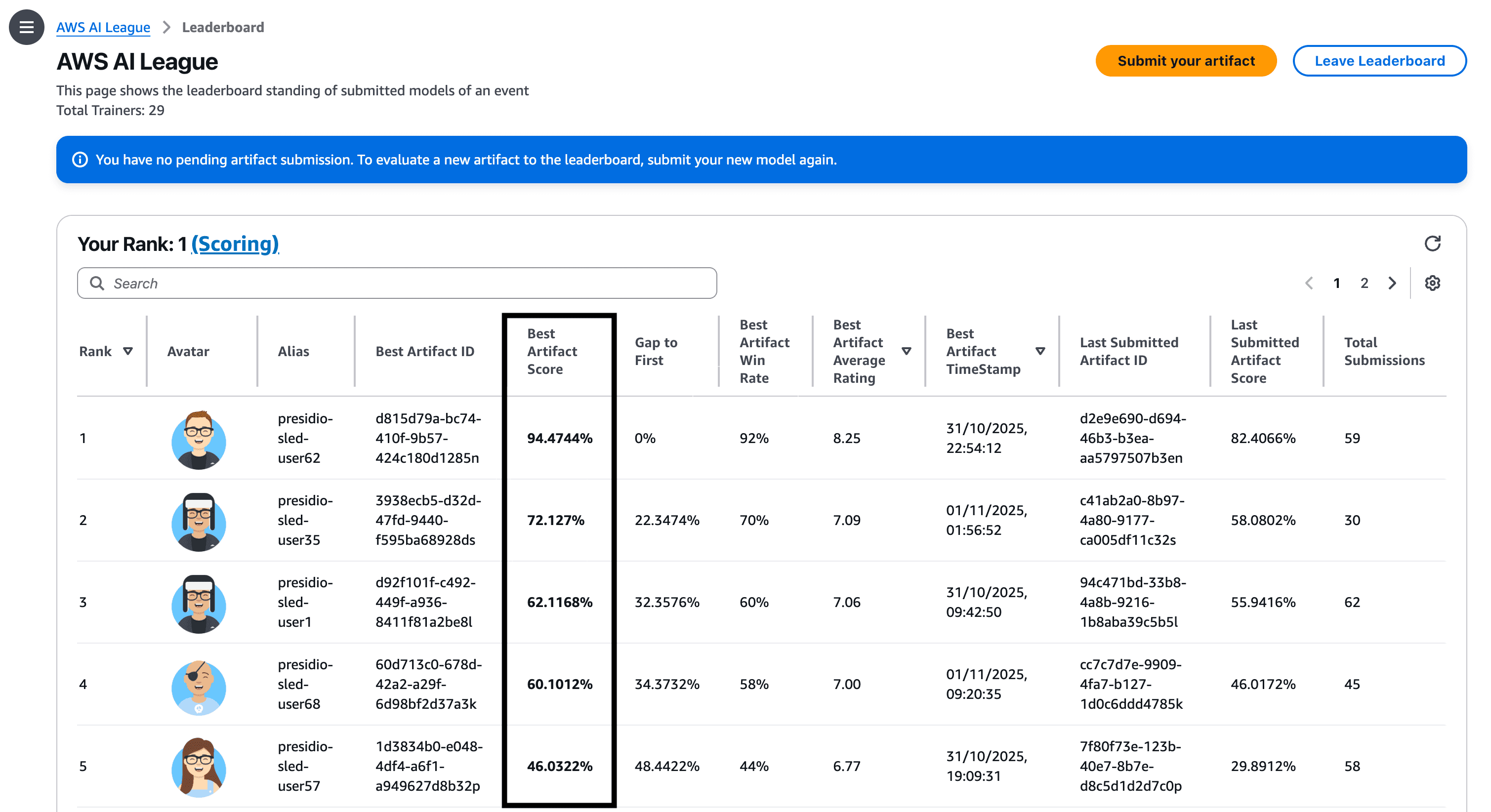Open the hamburger navigation menu
The image size is (1491, 812).
(26, 27)
